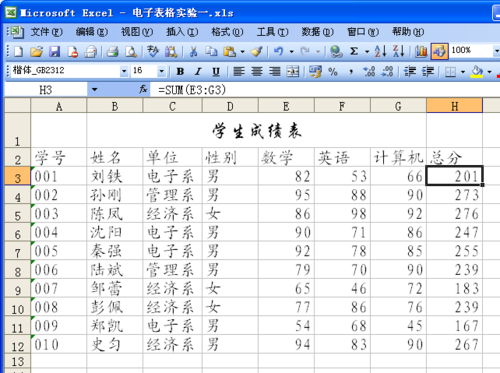
Task: Open the 视图 menu
Action: [137, 32]
